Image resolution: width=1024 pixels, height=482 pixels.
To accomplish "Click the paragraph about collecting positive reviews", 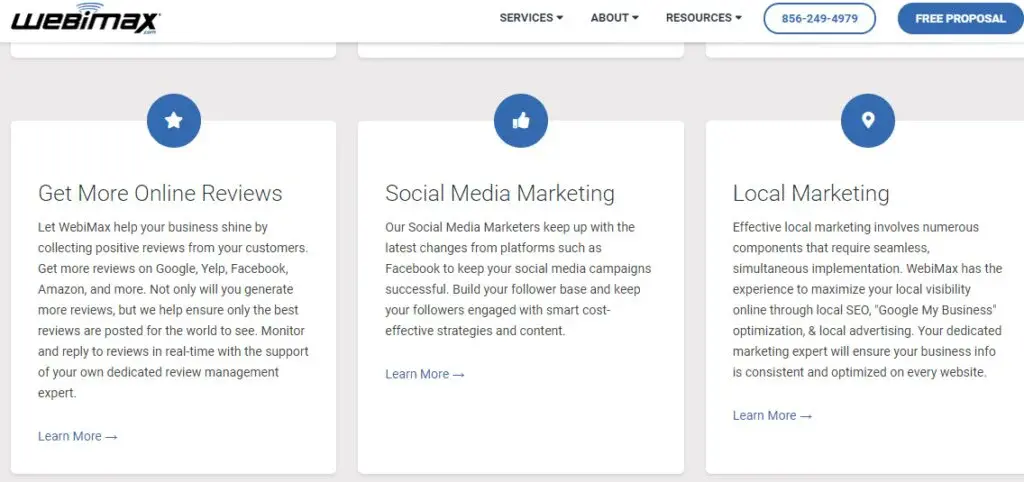I will click(x=173, y=310).
